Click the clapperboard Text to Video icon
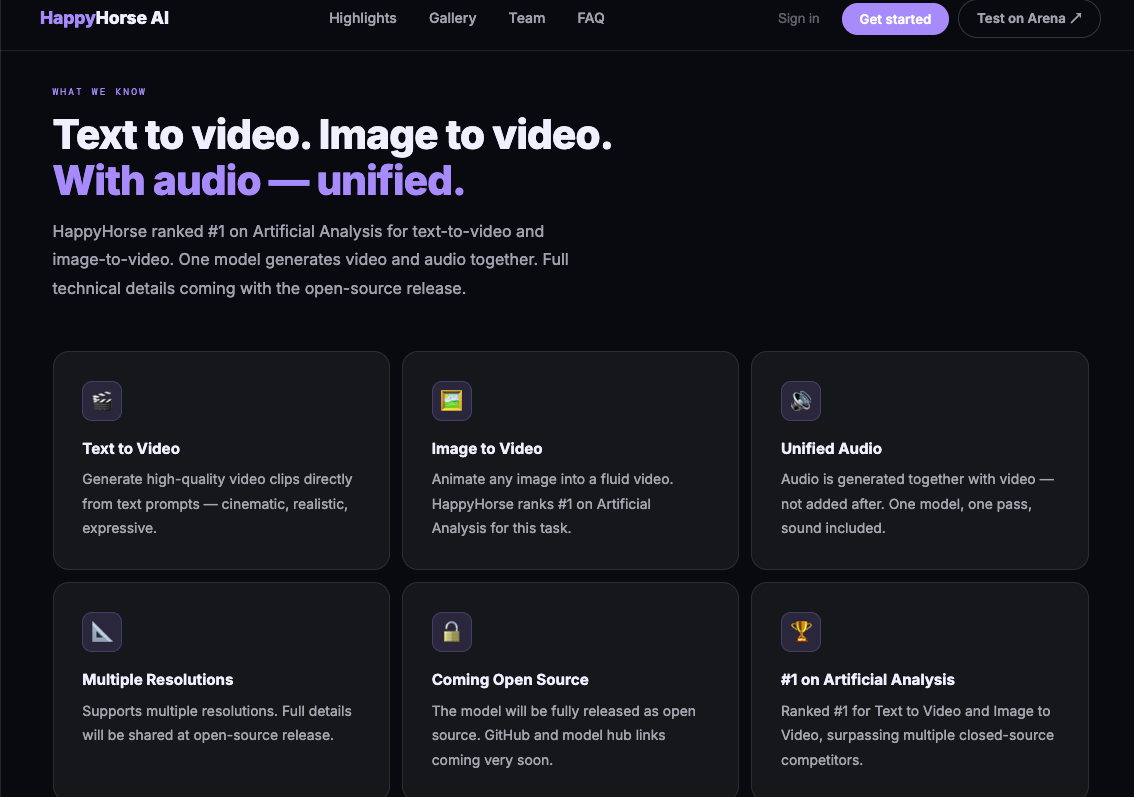The width and height of the screenshot is (1134, 797). point(102,401)
